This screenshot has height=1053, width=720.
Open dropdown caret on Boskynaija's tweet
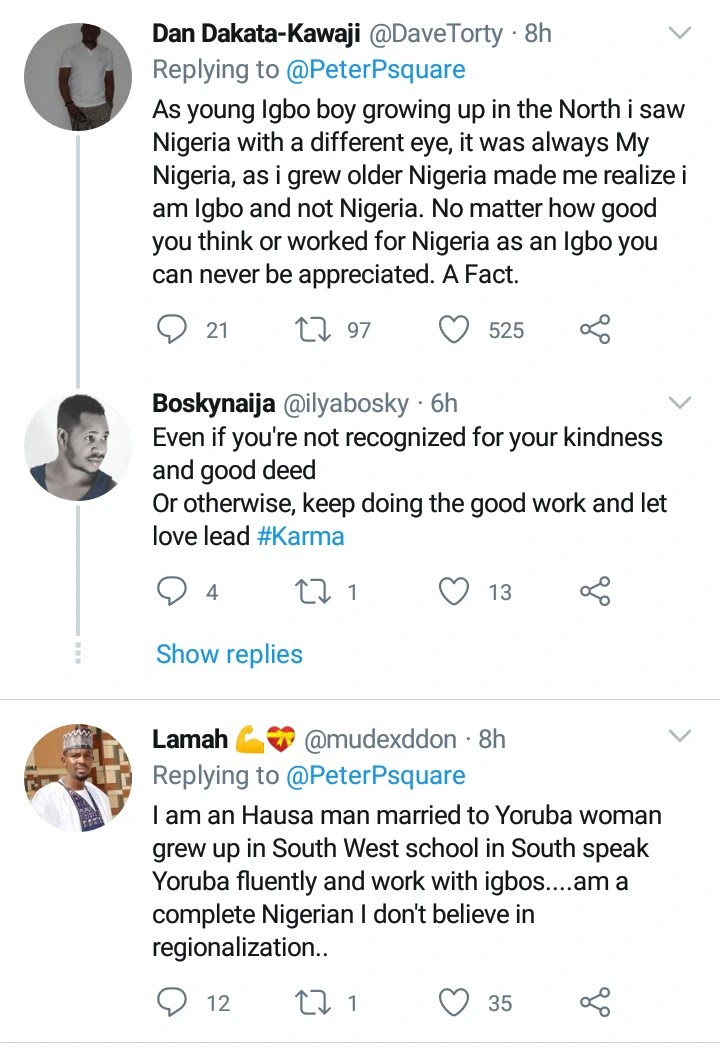tap(680, 403)
